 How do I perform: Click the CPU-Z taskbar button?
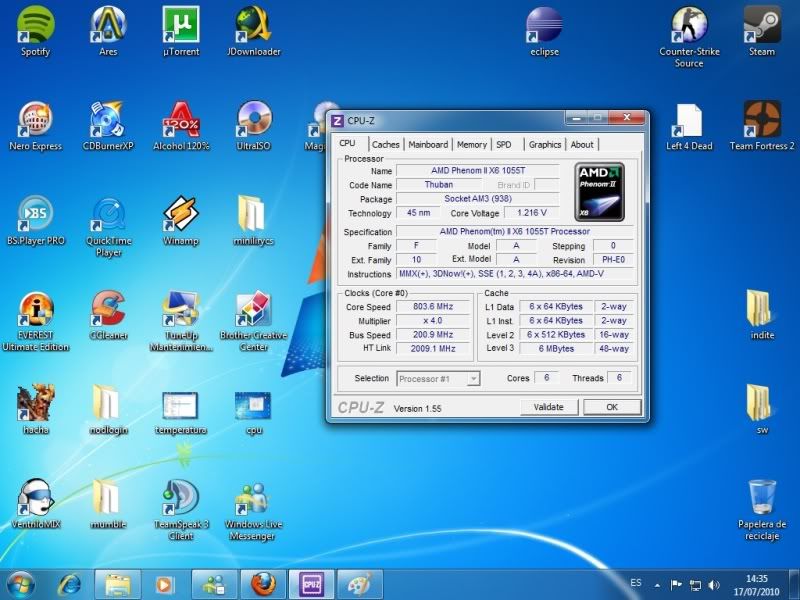(311, 585)
